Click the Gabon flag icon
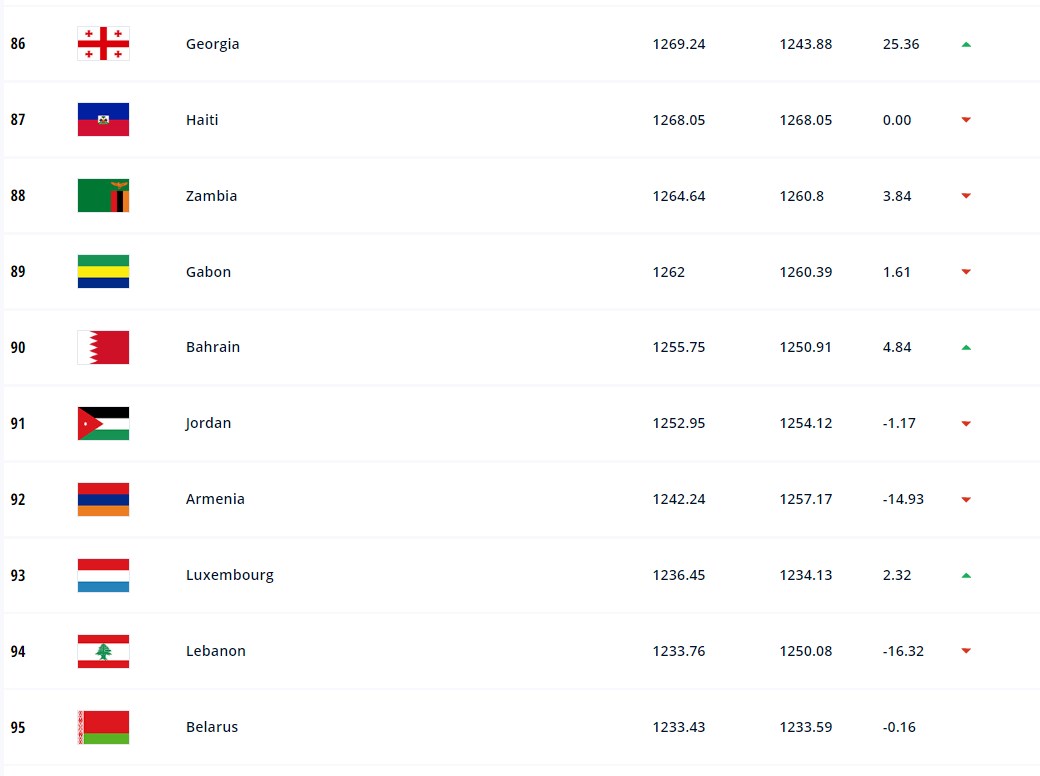Image resolution: width=1040 pixels, height=776 pixels. pos(103,272)
